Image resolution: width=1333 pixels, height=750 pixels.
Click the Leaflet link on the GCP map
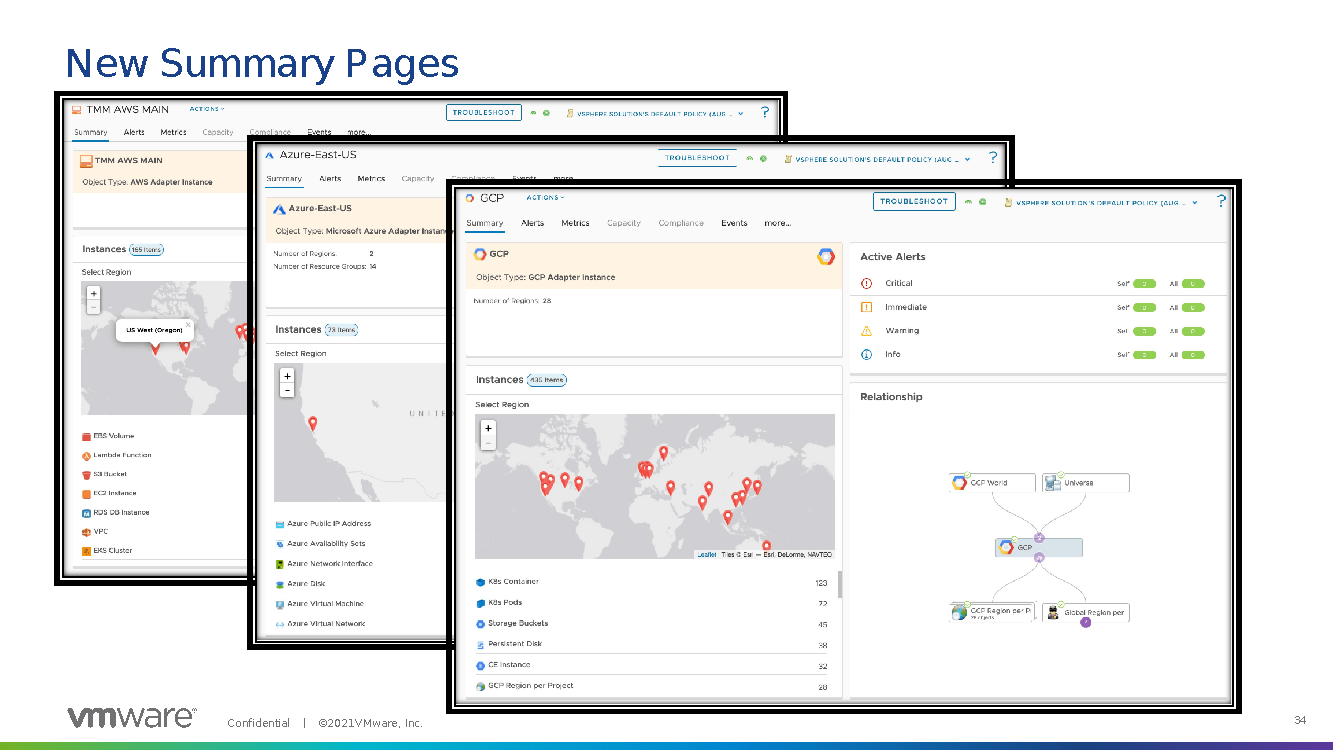pos(706,554)
